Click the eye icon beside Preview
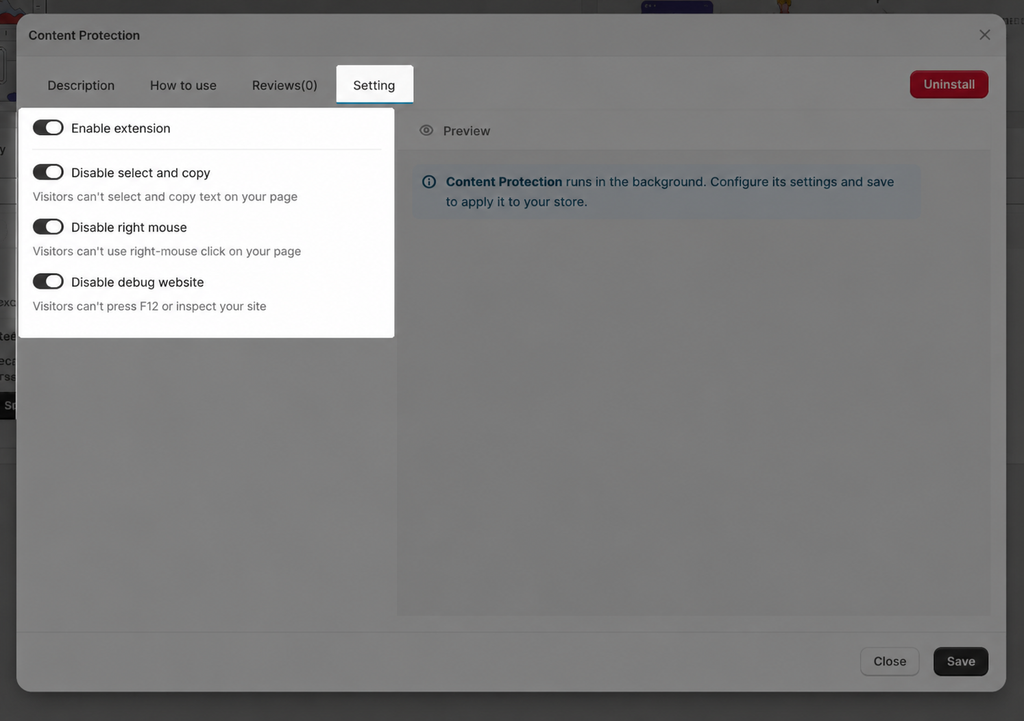 pyautogui.click(x=426, y=131)
